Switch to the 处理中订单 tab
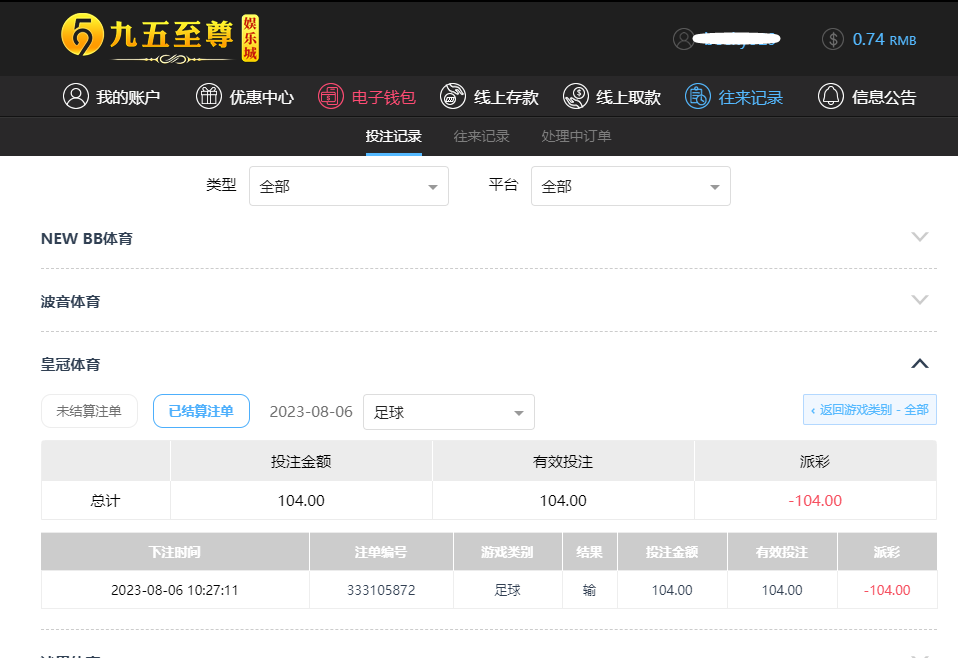This screenshot has width=958, height=658. point(576,136)
